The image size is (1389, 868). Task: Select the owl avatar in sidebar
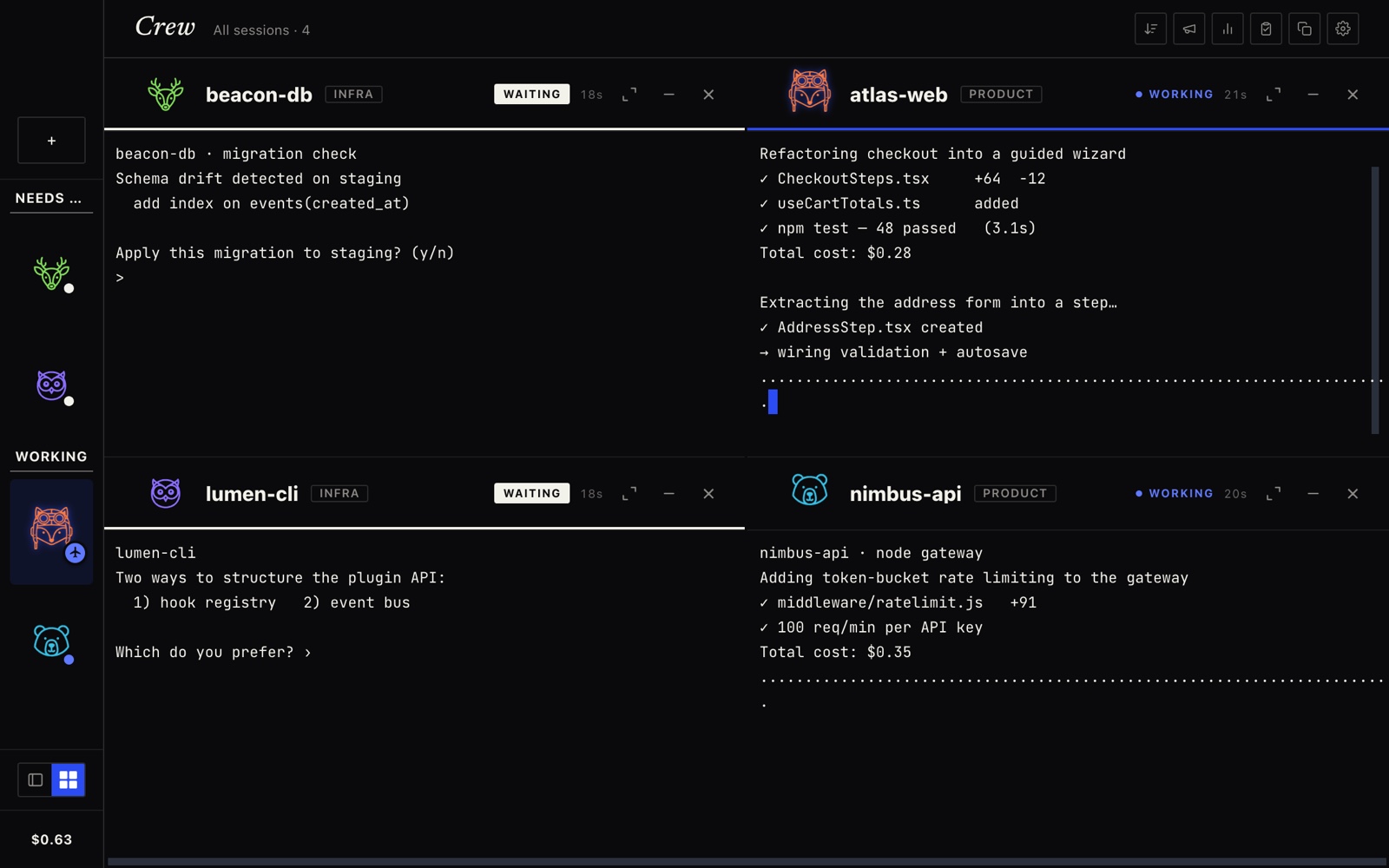click(x=51, y=385)
